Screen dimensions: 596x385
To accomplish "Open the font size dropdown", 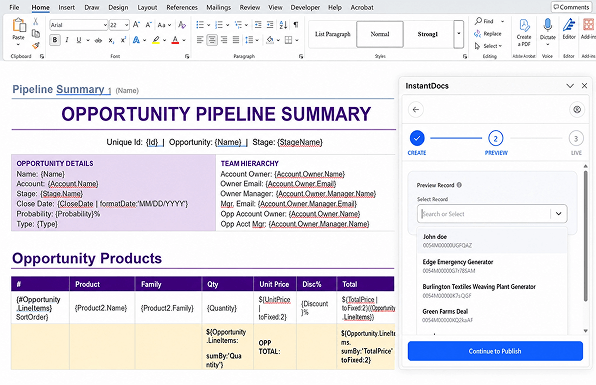I will click(127, 25).
